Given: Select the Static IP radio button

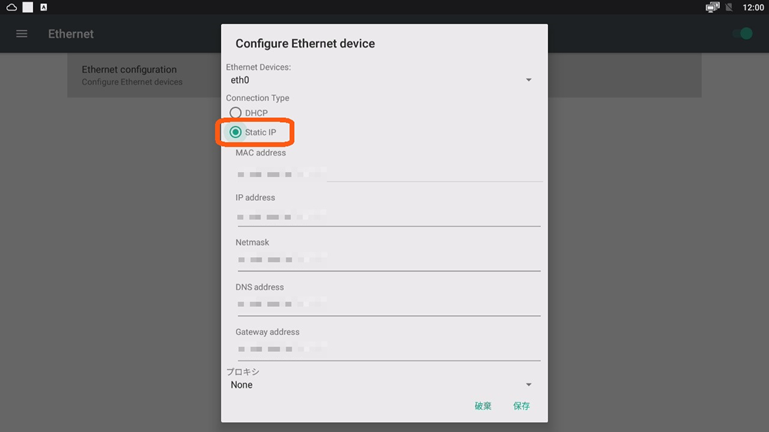Looking at the screenshot, I should click(235, 132).
